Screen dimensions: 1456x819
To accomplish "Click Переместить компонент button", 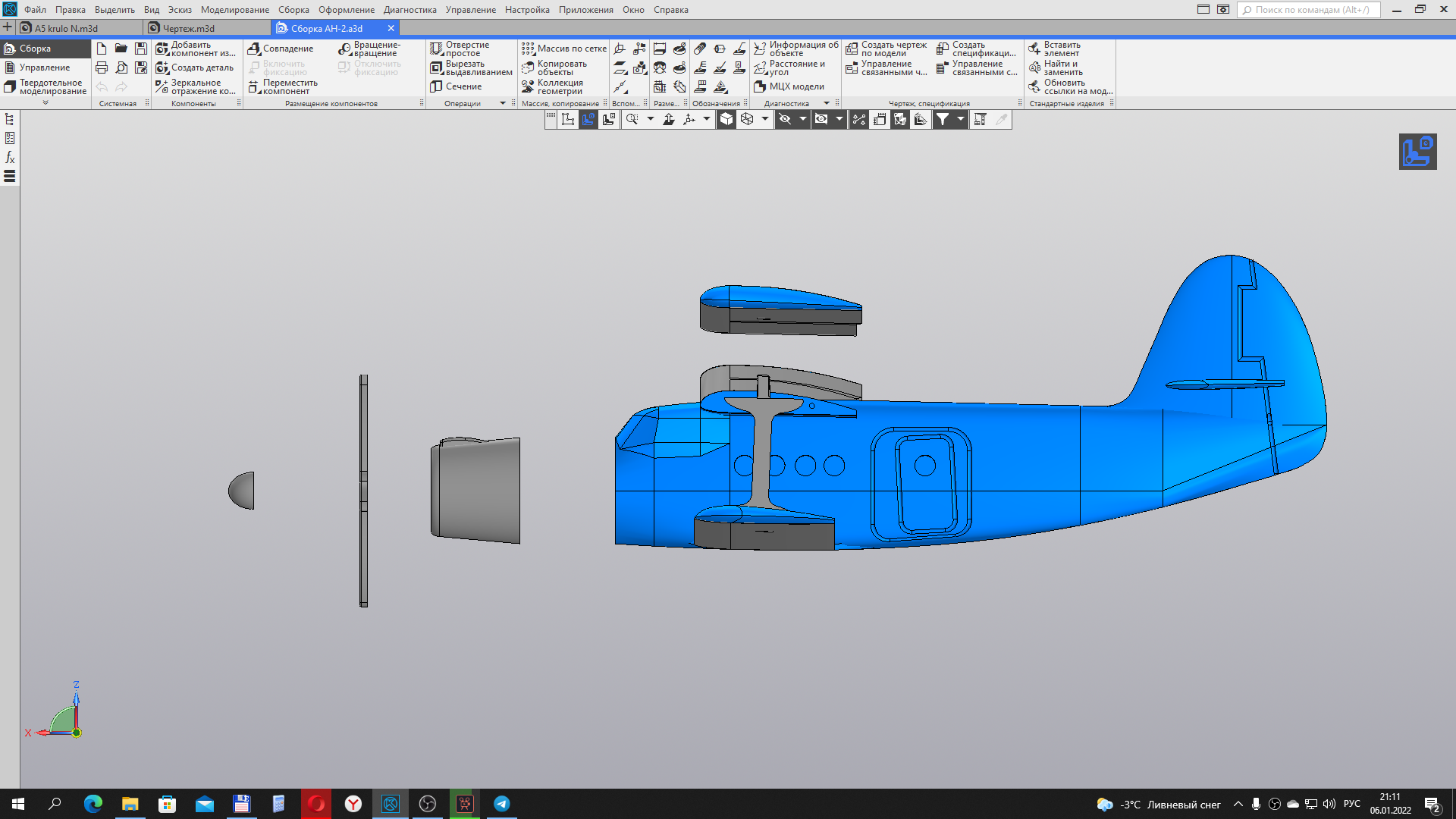I will 283,87.
